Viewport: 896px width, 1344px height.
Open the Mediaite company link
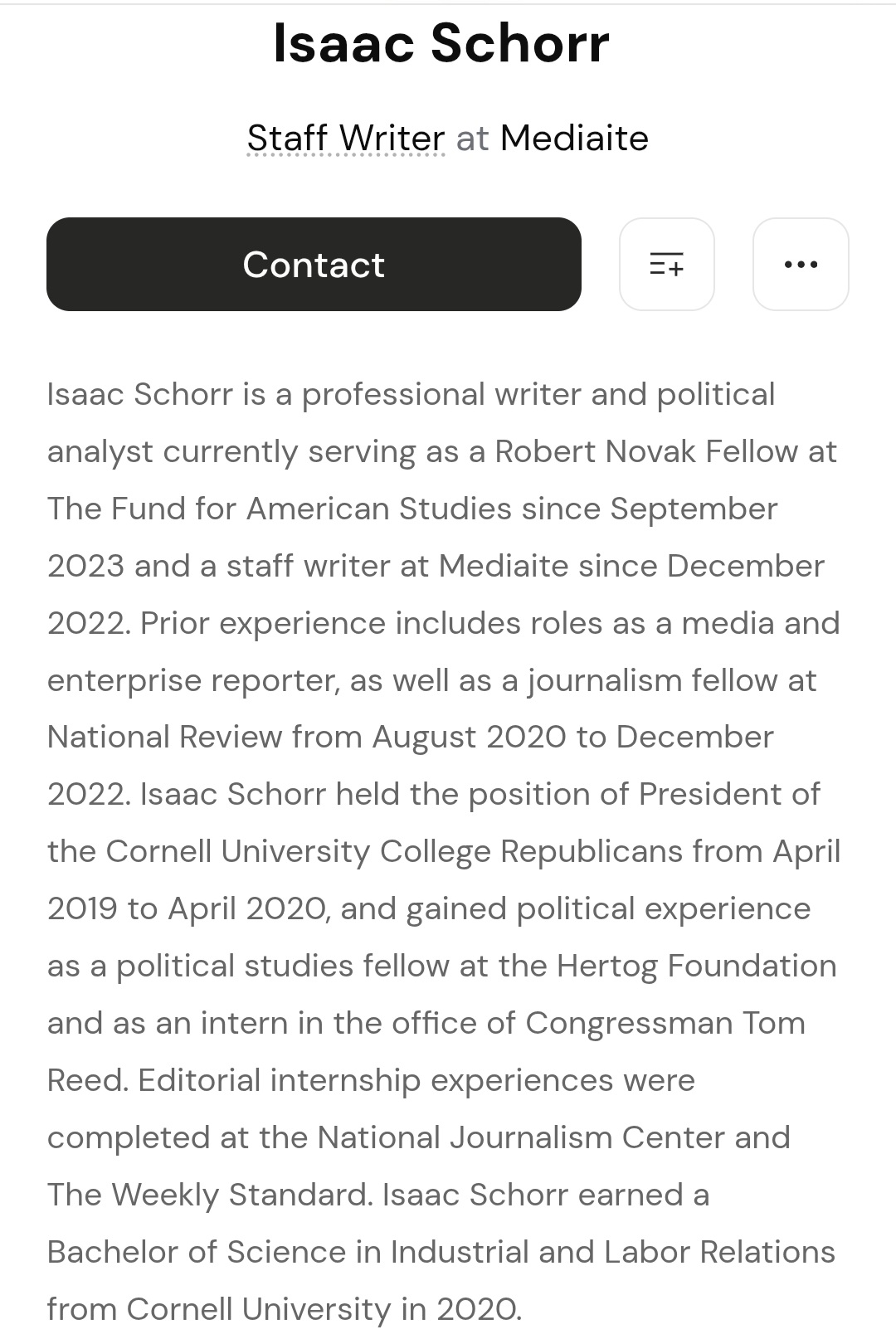coord(574,138)
